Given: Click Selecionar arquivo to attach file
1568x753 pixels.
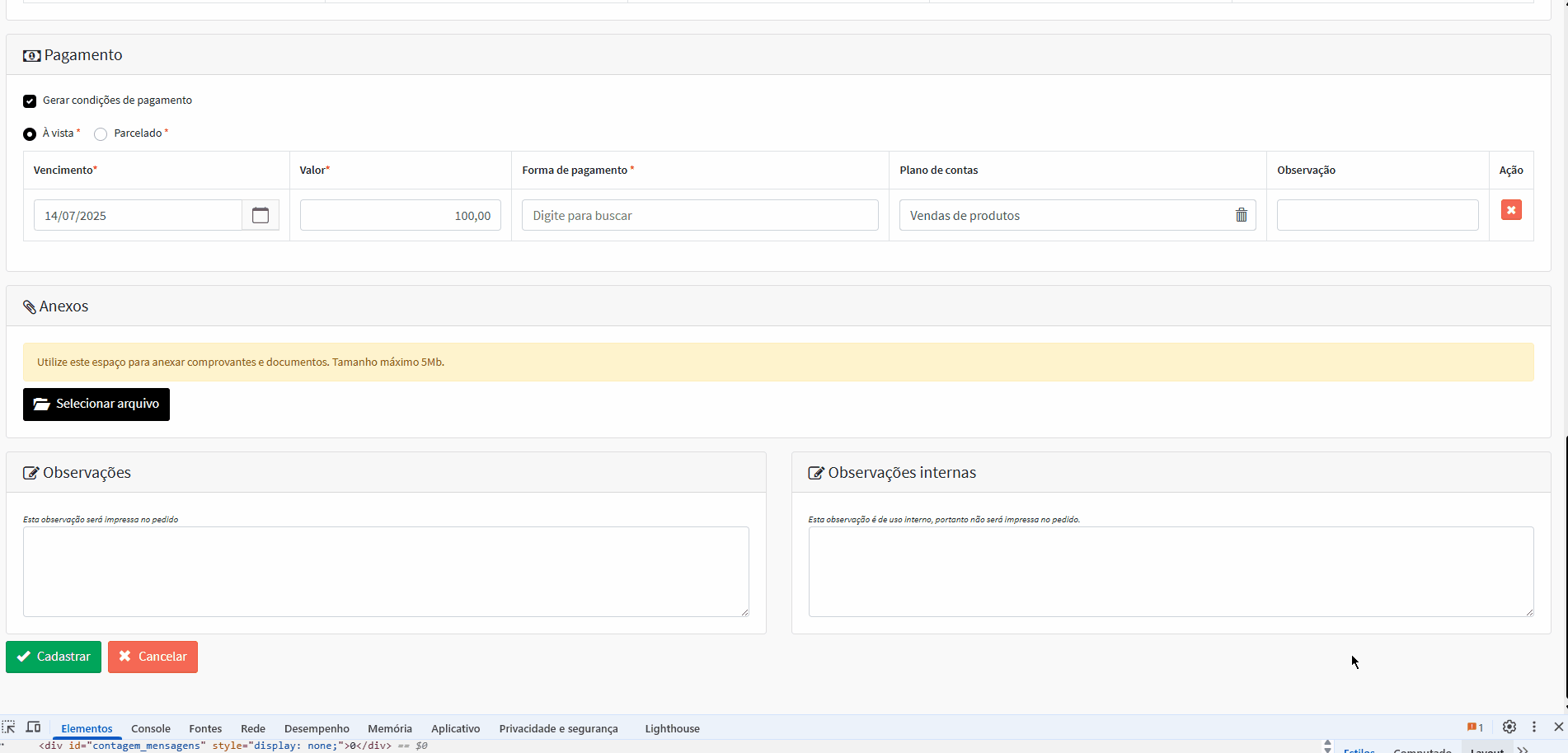Looking at the screenshot, I should click(96, 404).
